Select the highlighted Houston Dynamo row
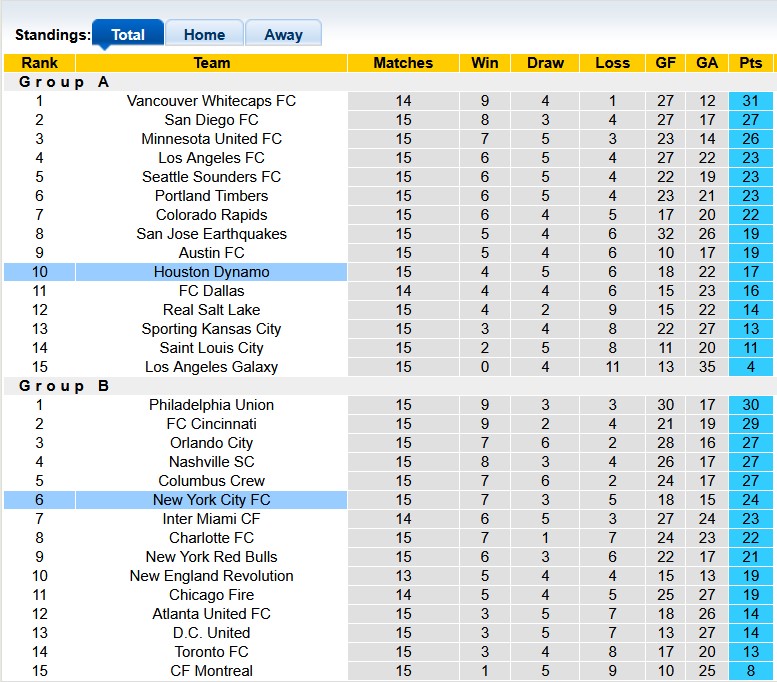Viewport: 777px width, 682px height. point(211,272)
